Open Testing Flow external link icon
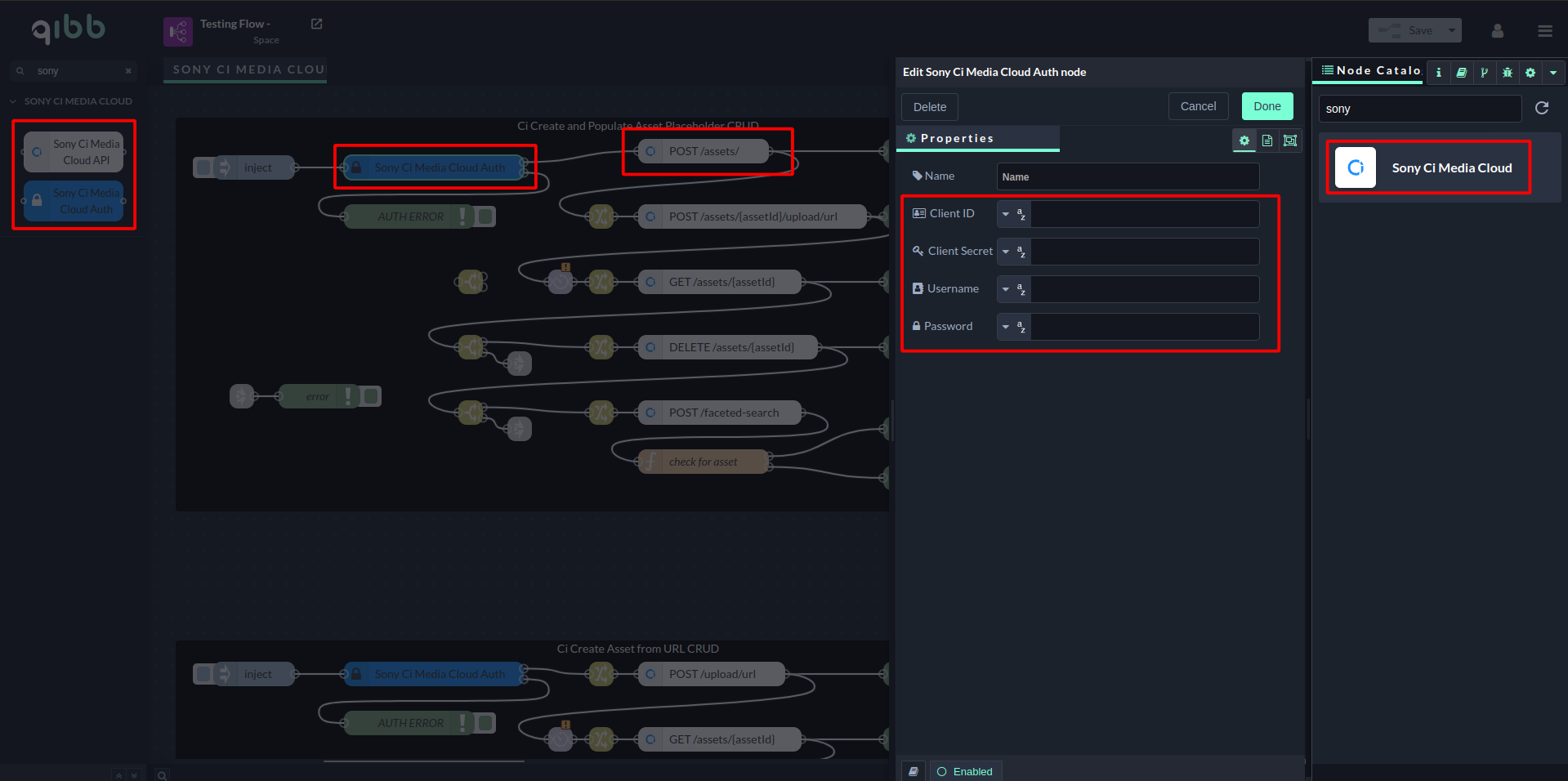The image size is (1568, 781). click(317, 25)
